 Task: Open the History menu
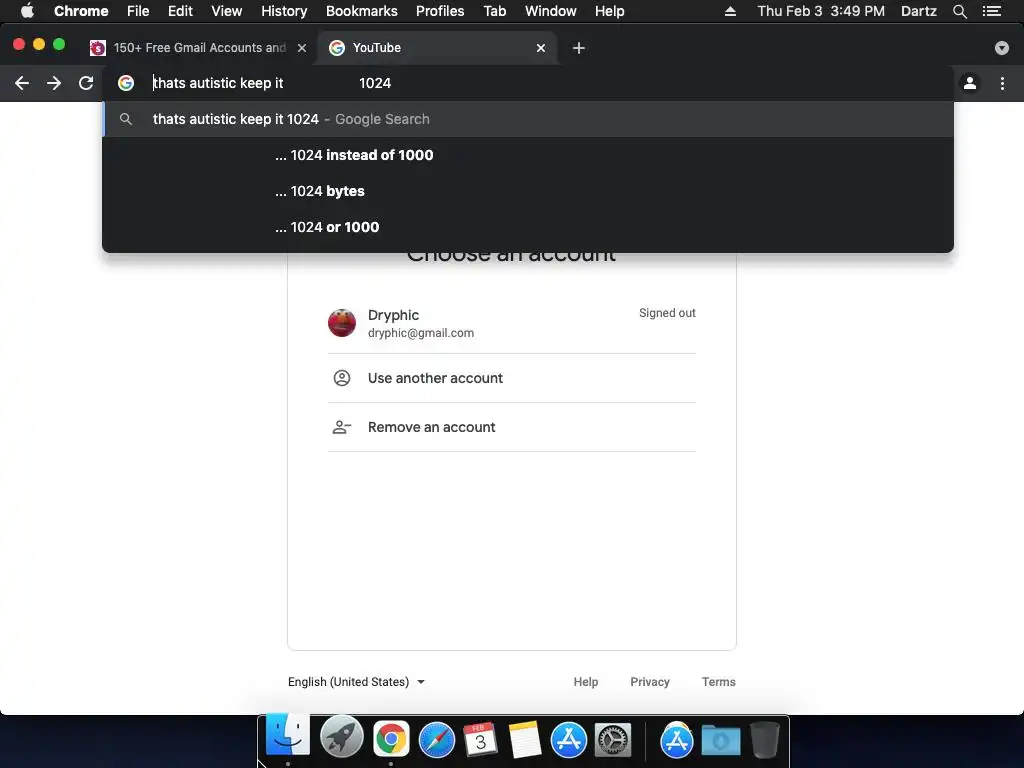[x=284, y=11]
